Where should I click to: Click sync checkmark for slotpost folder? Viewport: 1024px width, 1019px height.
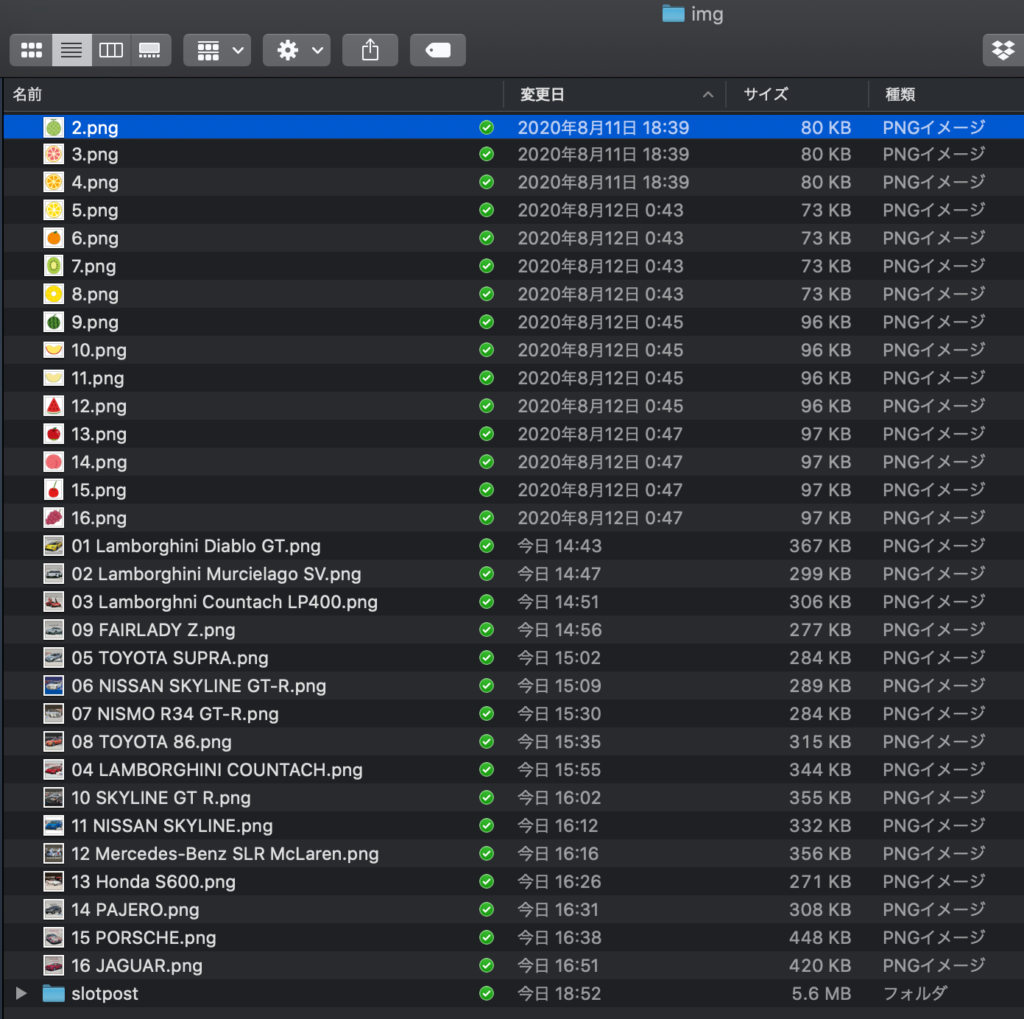tap(486, 994)
